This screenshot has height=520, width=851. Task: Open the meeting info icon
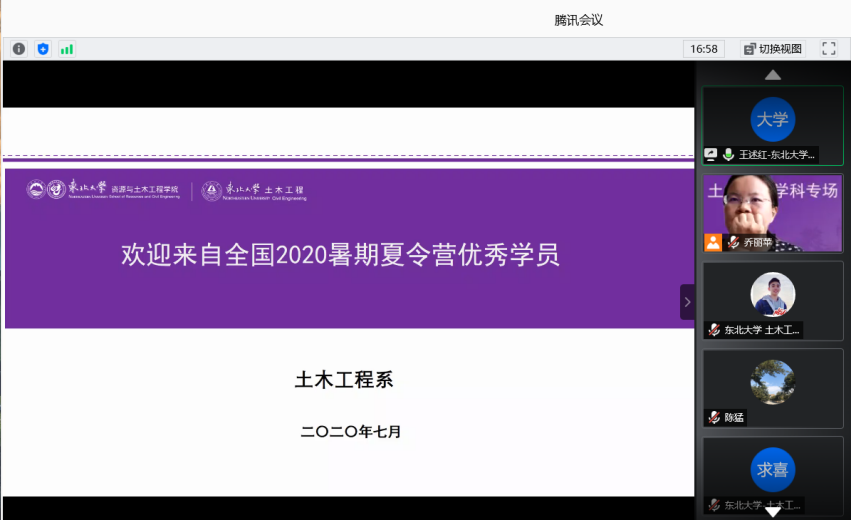pos(19,49)
